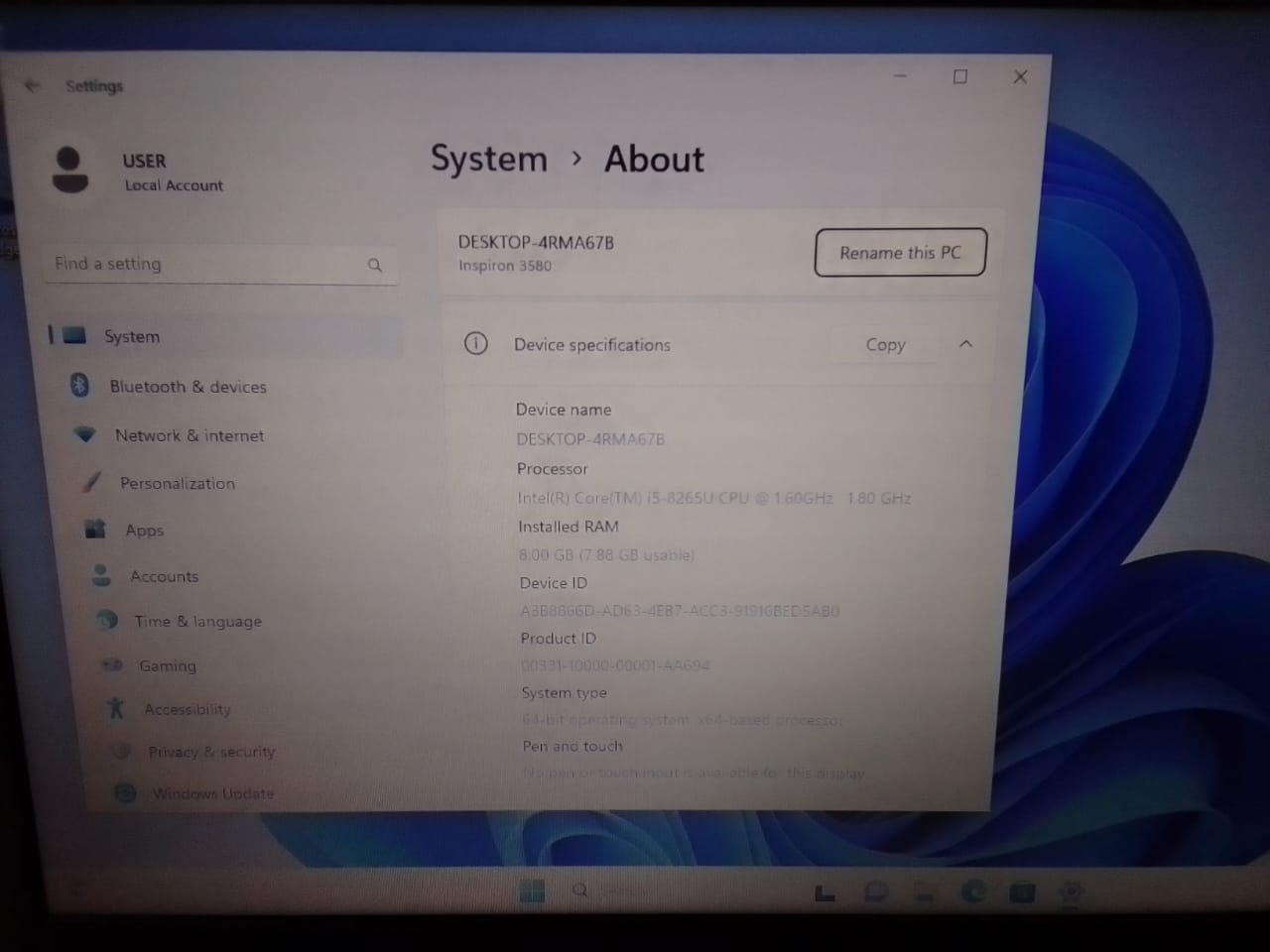This screenshot has width=1270, height=952.
Task: Open Accounts settings page
Action: 164,576
